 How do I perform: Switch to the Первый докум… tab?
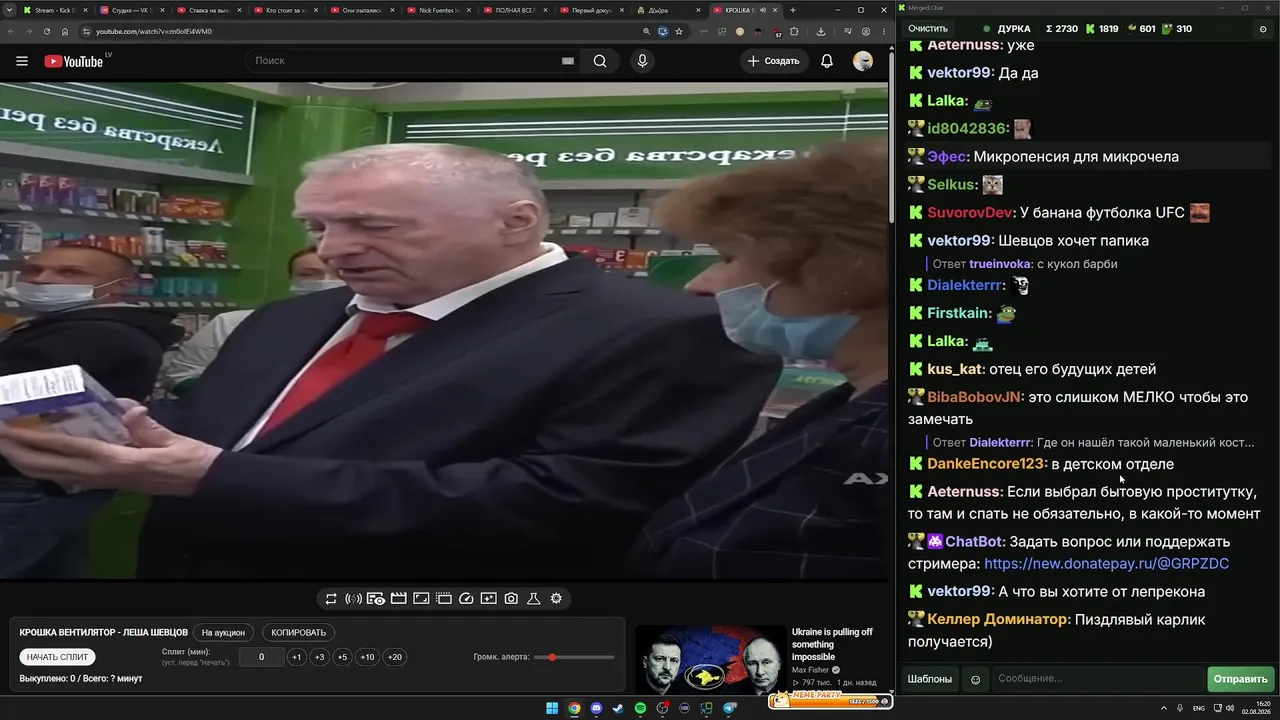[592, 10]
